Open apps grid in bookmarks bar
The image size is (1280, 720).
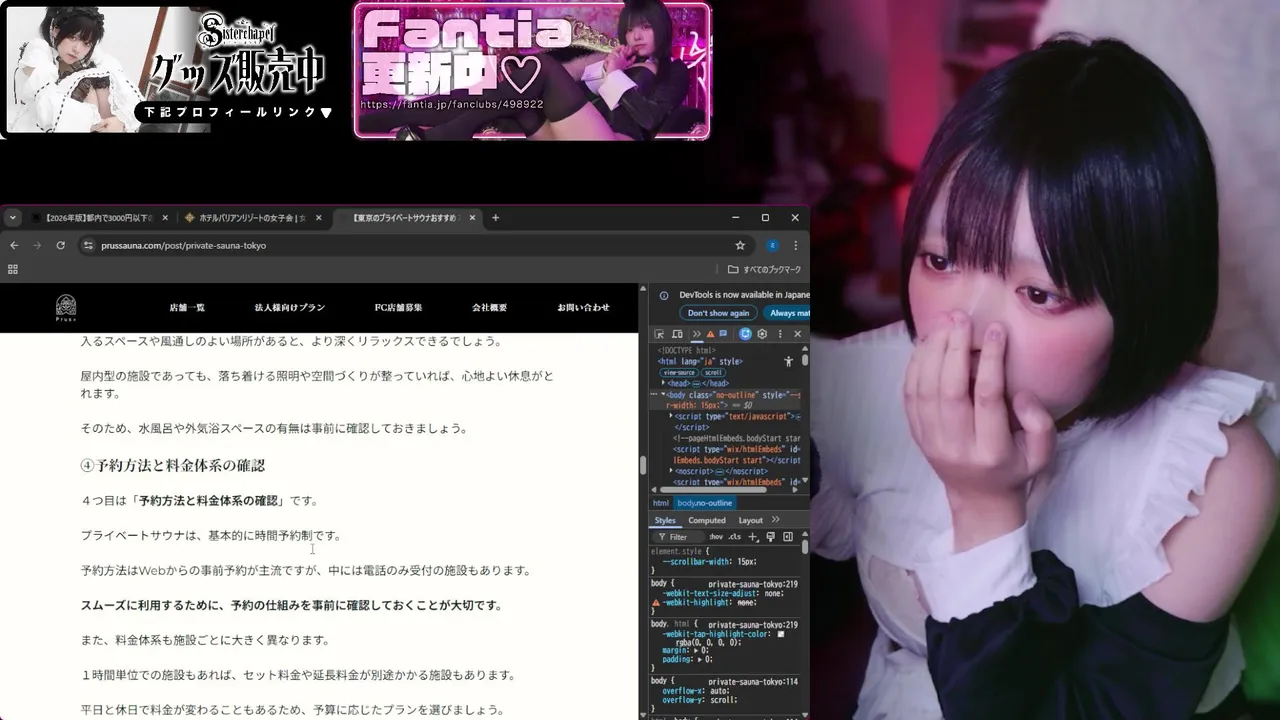[13, 269]
